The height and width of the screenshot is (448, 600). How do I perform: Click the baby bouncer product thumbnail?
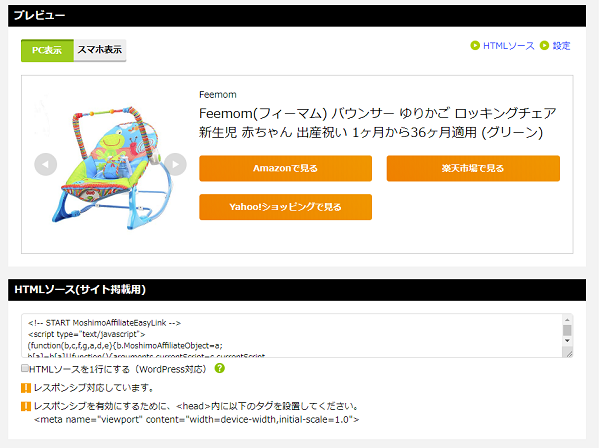coord(111,168)
